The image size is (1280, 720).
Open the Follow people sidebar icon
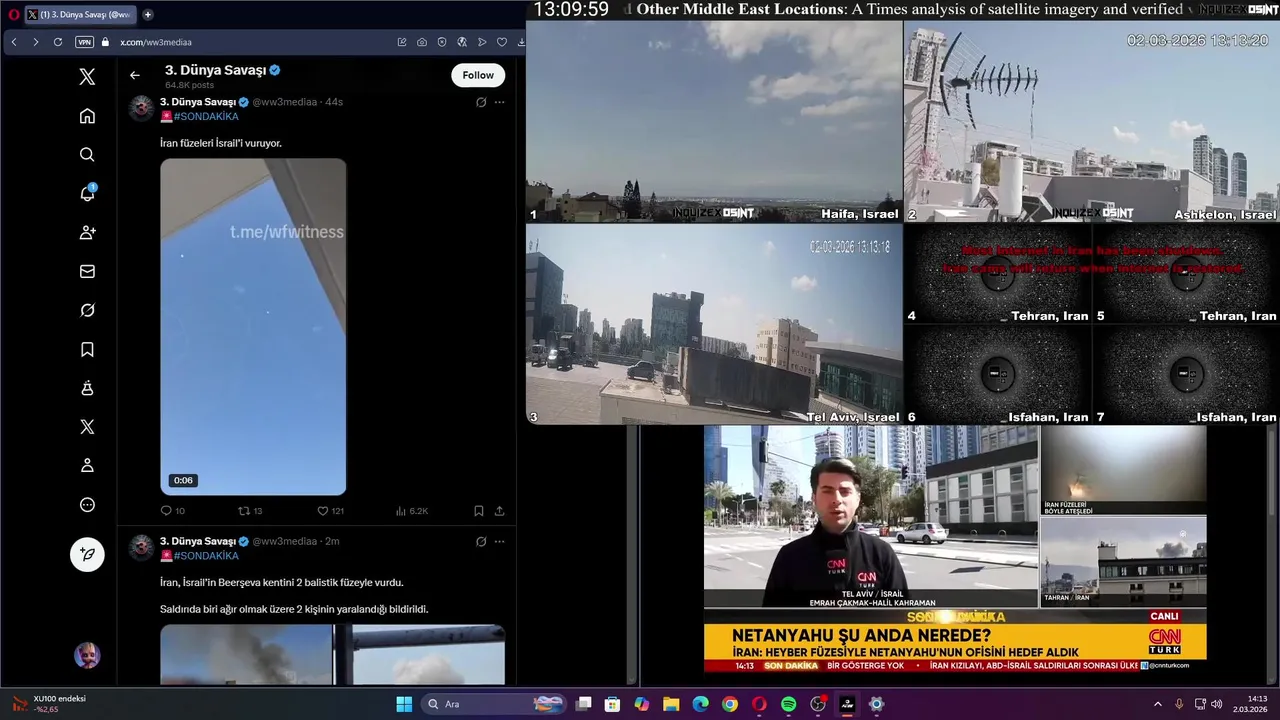click(x=87, y=232)
